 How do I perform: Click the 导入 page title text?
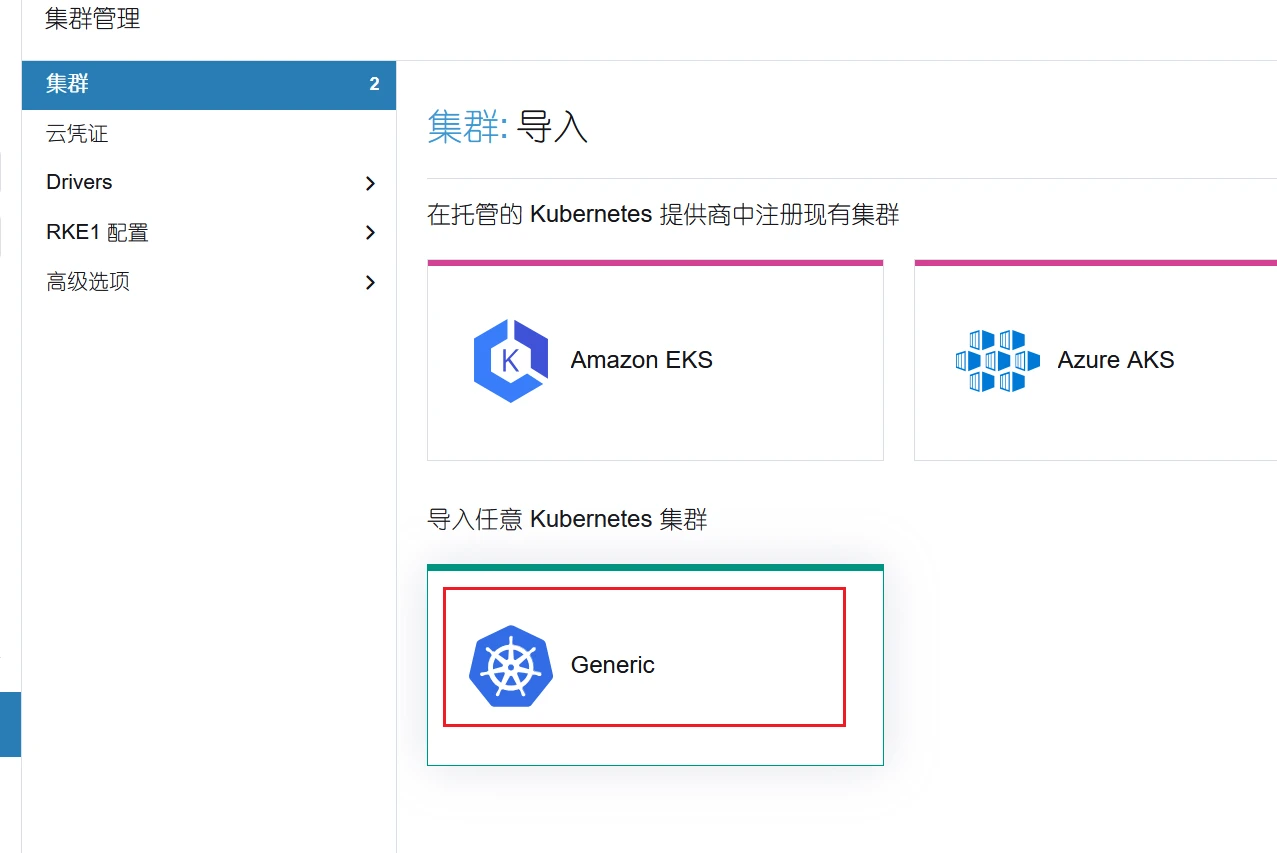[552, 127]
